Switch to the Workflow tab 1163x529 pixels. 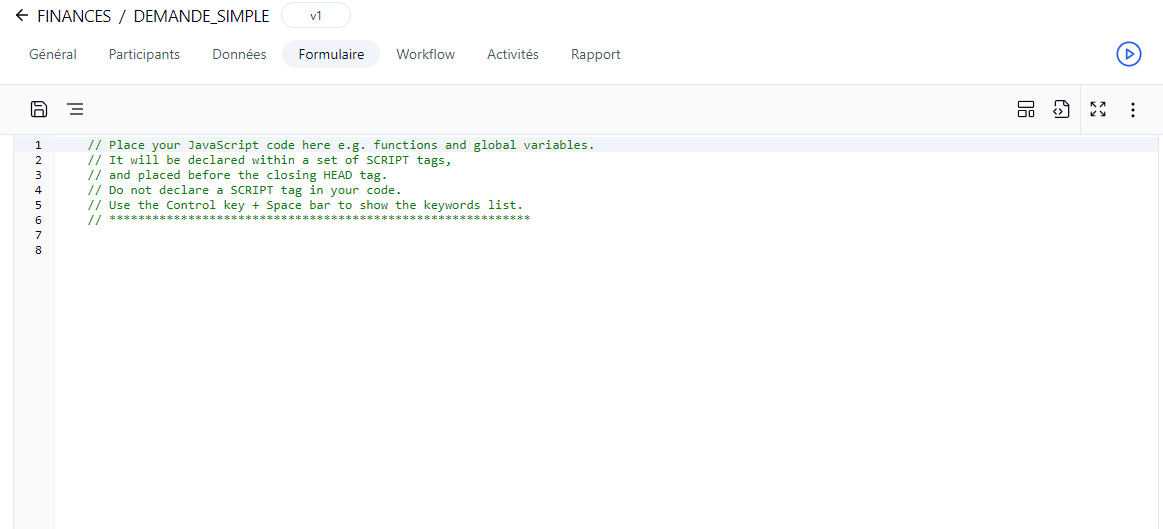(x=425, y=54)
